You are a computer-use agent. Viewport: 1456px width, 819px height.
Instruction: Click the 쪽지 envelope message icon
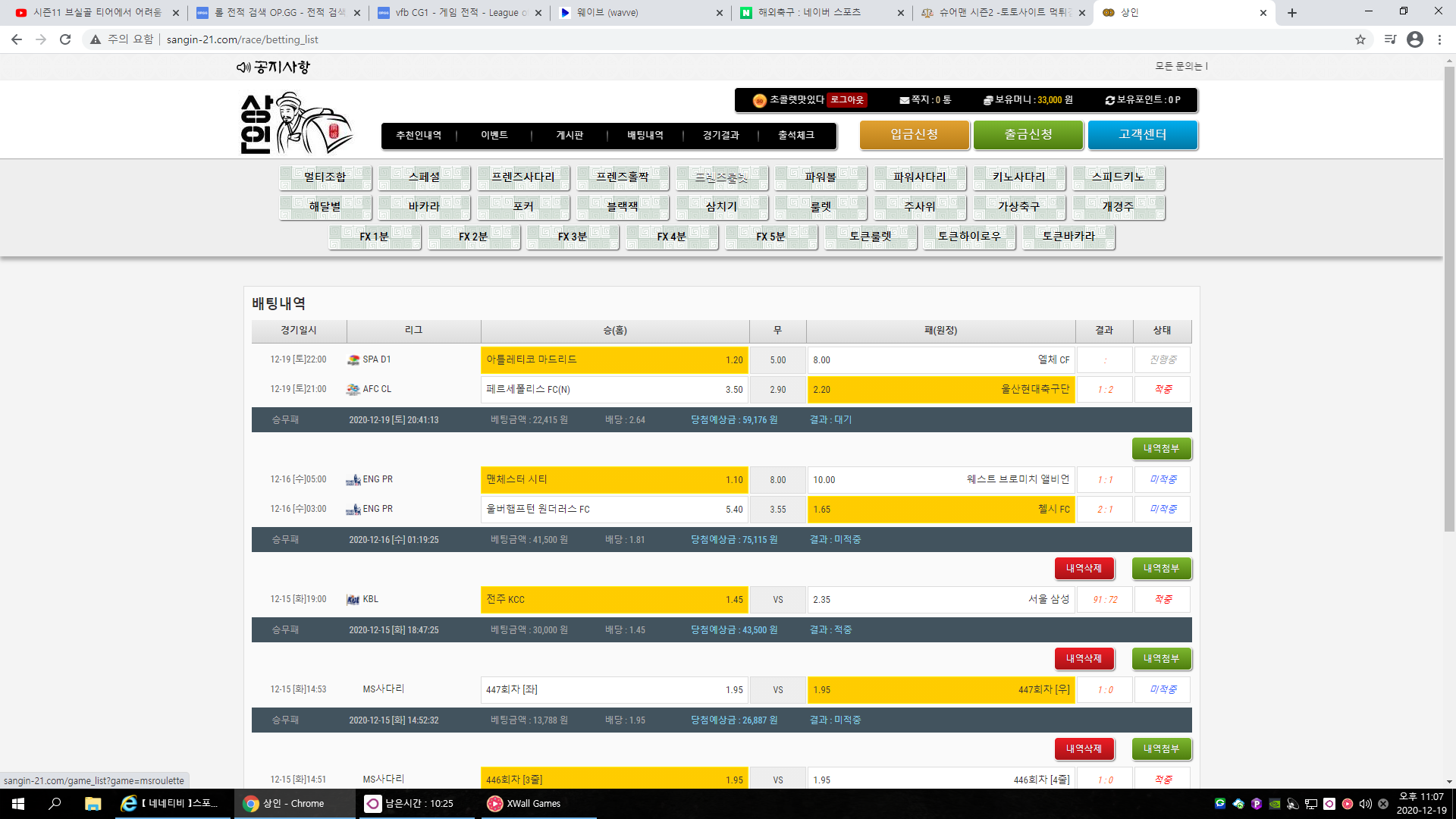pos(904,100)
